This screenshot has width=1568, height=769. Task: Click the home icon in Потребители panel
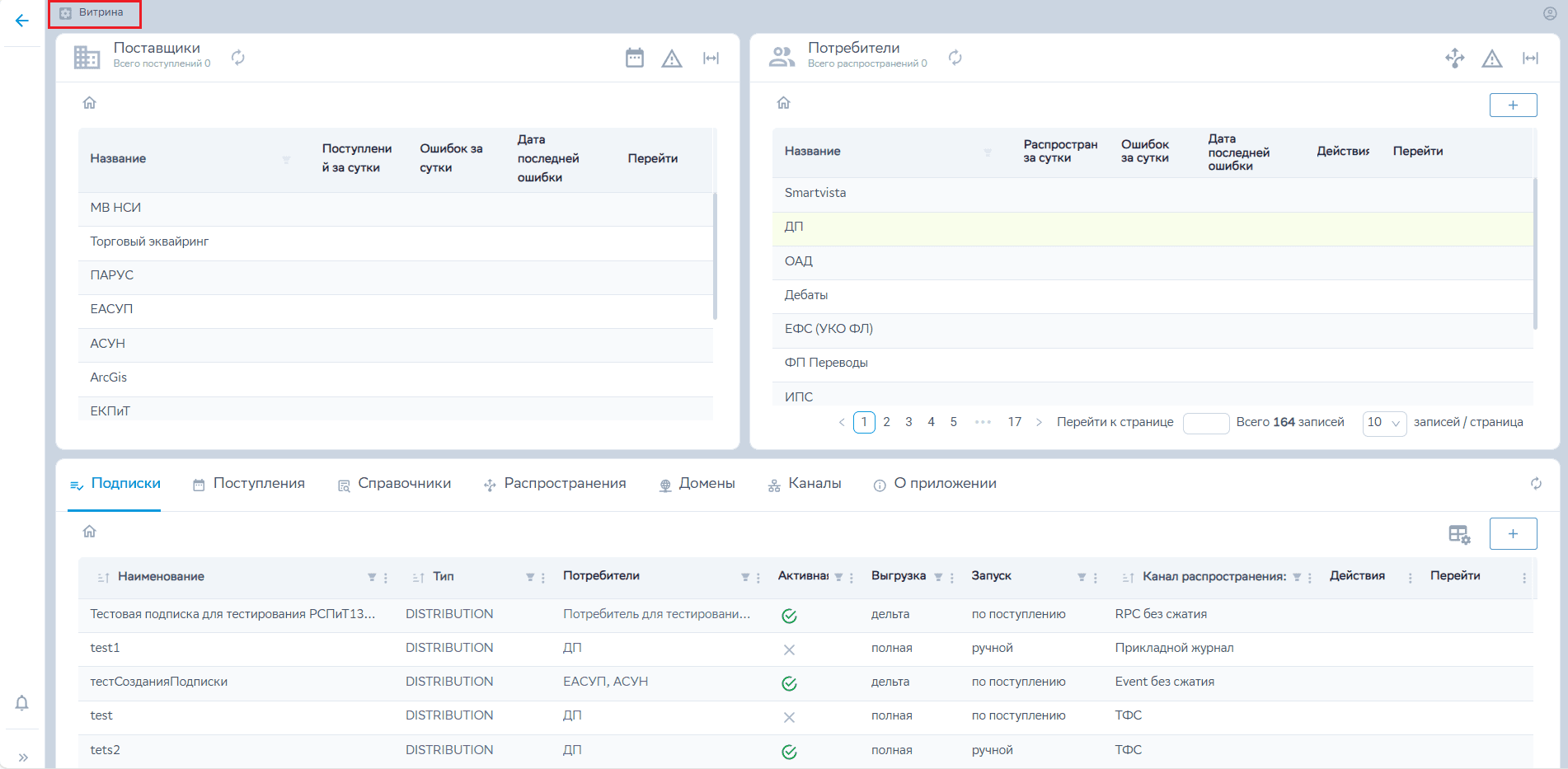(x=783, y=103)
